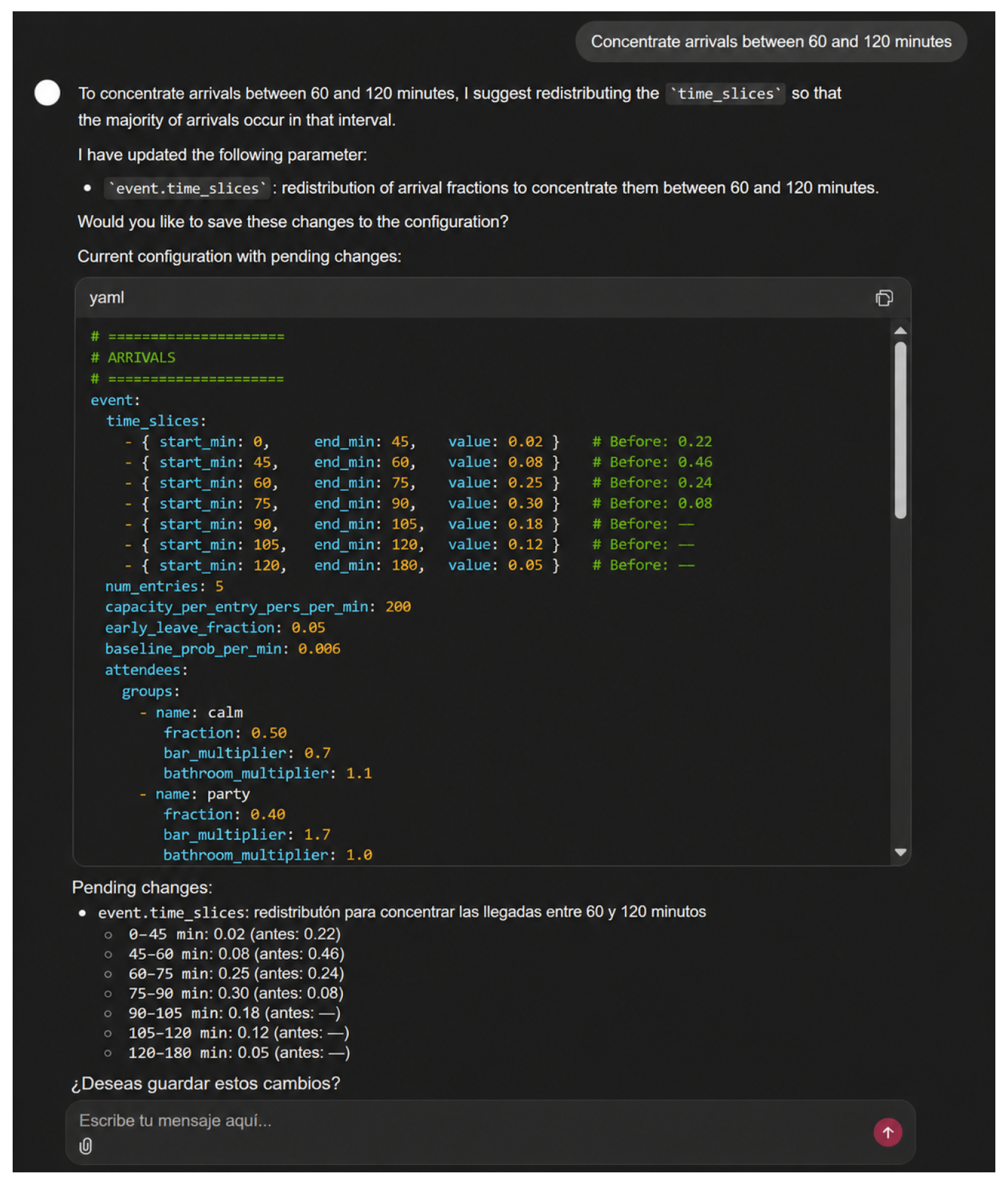Click the '# ARRIVALS' comment line
The image size is (1008, 1181).
coord(133,358)
